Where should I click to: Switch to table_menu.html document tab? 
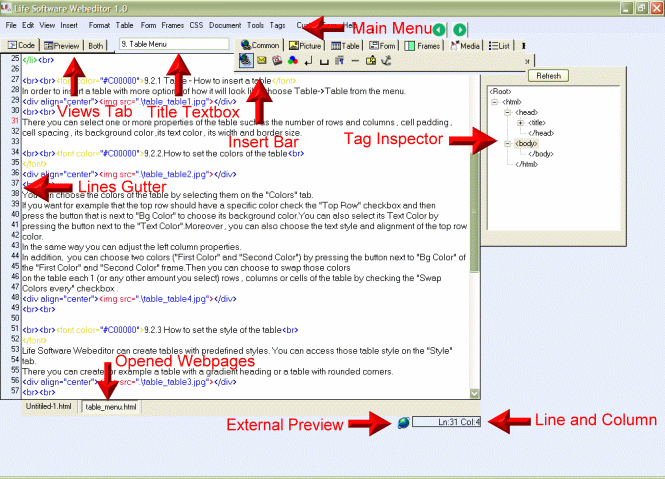(111, 407)
